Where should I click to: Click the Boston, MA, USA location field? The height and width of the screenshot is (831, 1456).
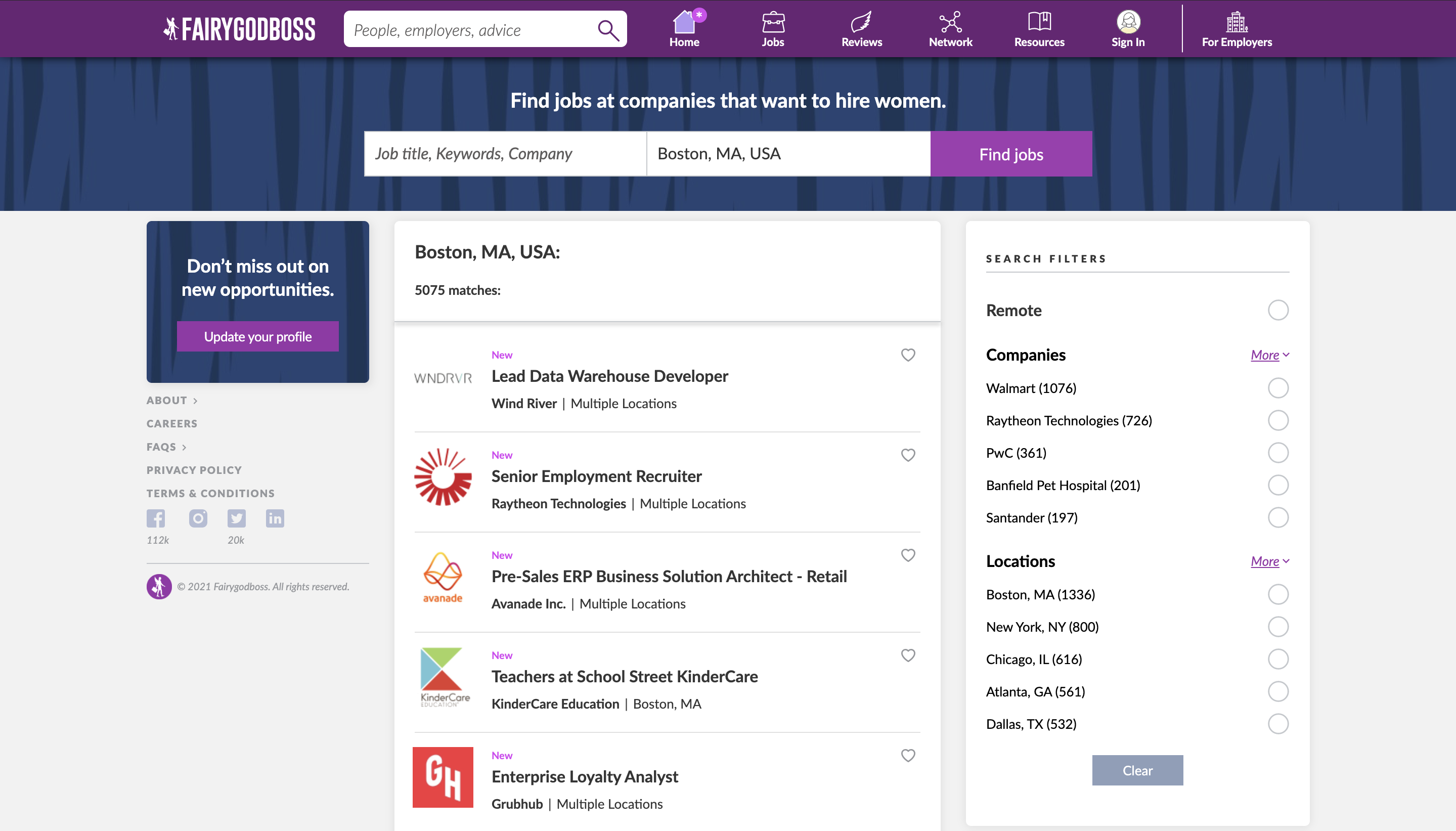(788, 154)
